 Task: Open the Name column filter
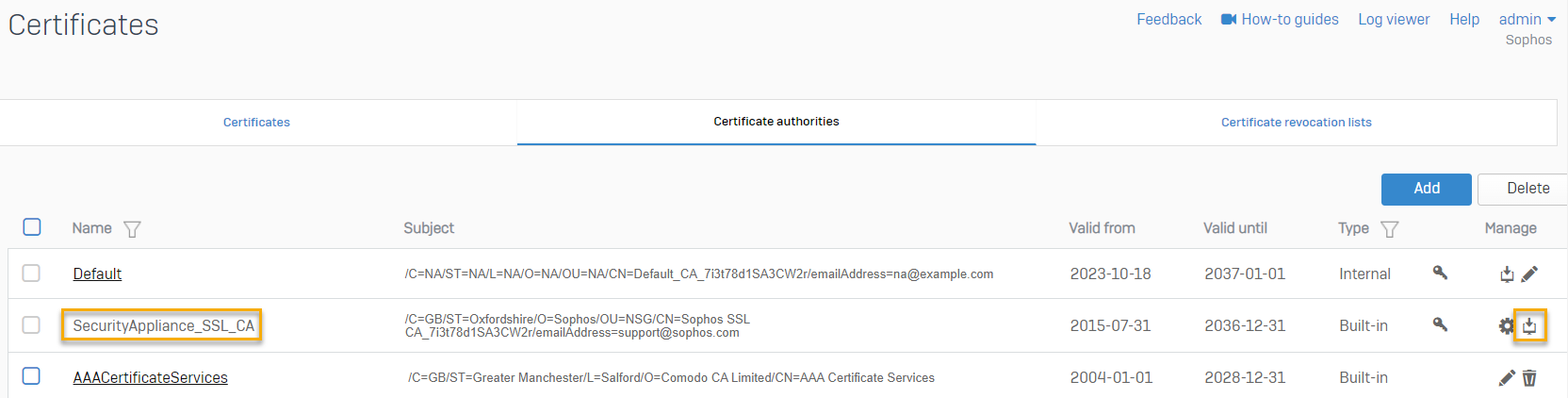point(132,229)
